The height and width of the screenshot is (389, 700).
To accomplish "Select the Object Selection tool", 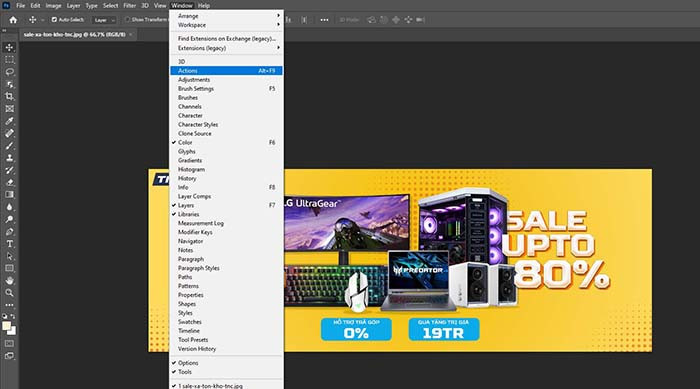I will click(x=9, y=84).
